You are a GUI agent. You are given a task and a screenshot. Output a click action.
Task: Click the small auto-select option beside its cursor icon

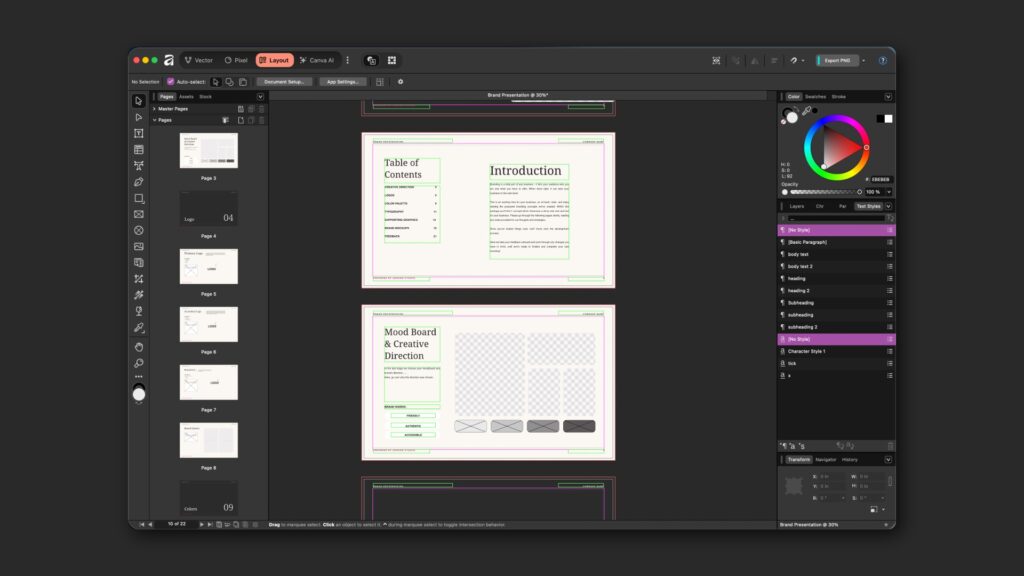229,82
